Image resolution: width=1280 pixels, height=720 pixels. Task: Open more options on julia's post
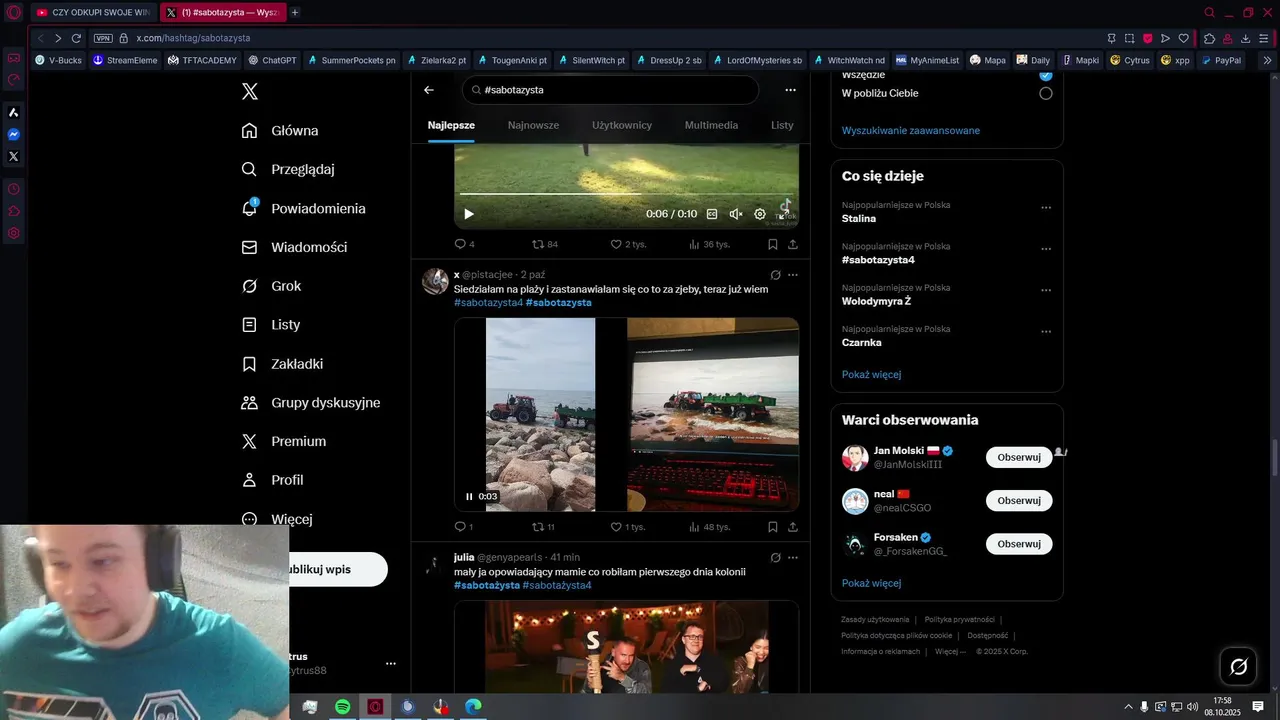[793, 558]
